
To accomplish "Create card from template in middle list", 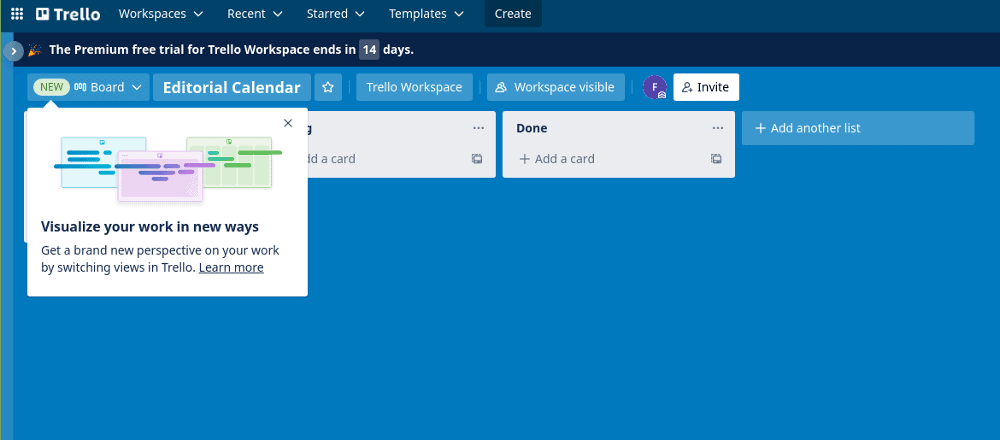I will pos(477,159).
